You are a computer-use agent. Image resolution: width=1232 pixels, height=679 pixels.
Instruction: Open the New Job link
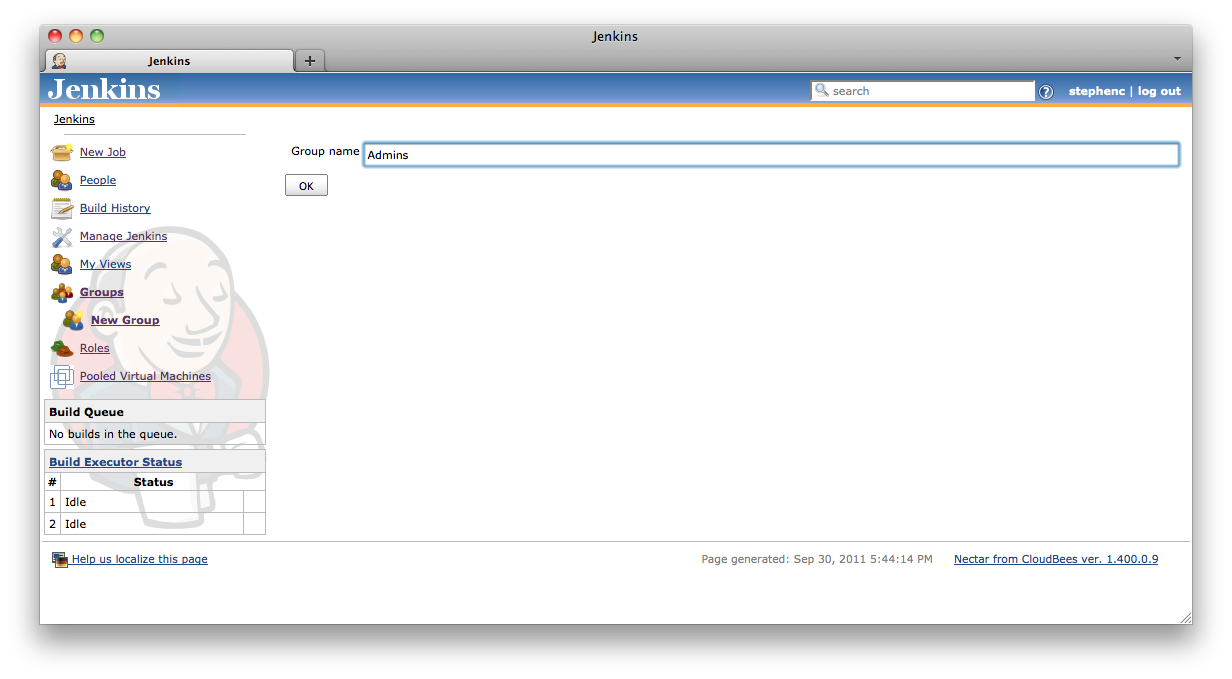(x=103, y=152)
